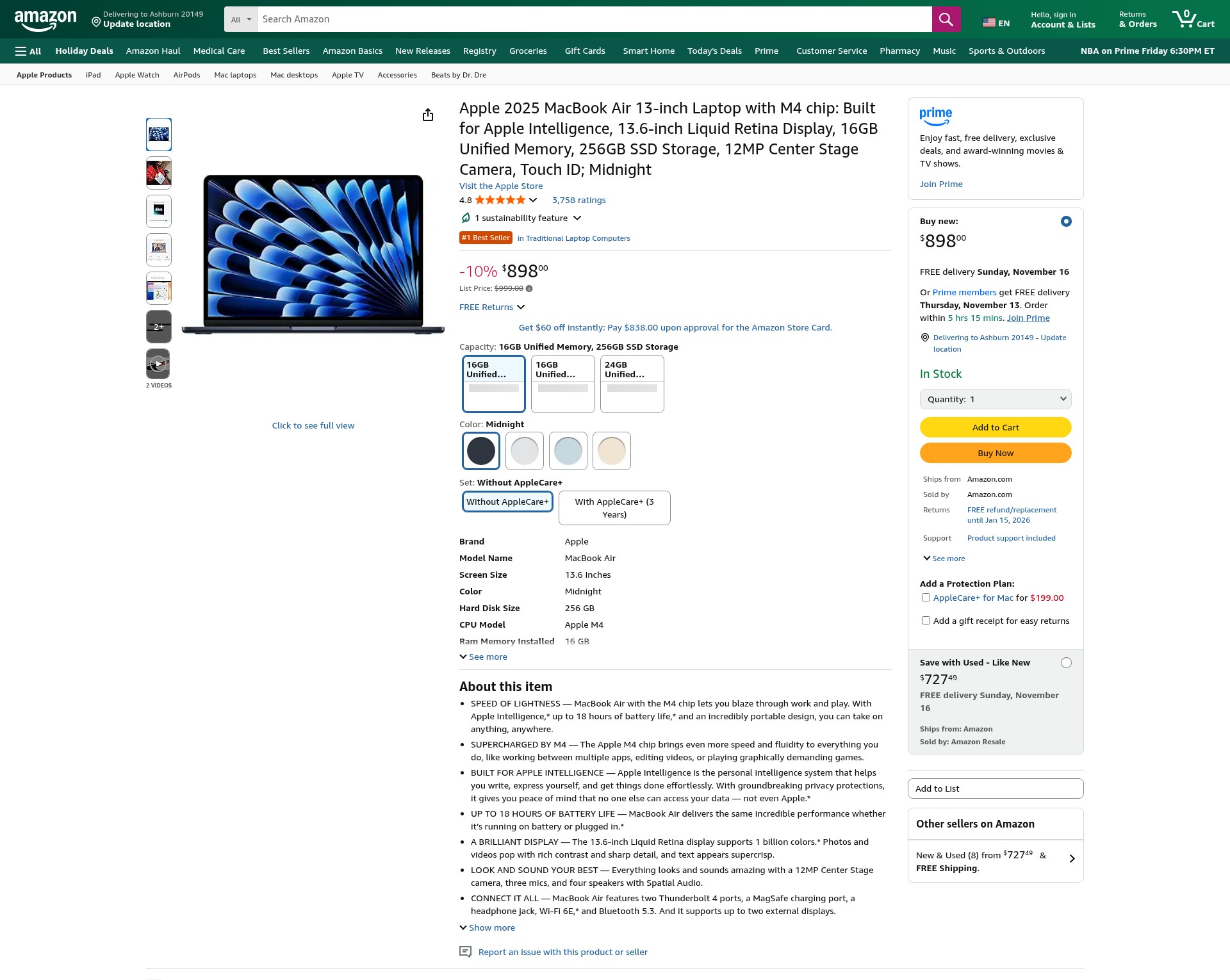Click the magnifying glass search button

pyautogui.click(x=946, y=19)
